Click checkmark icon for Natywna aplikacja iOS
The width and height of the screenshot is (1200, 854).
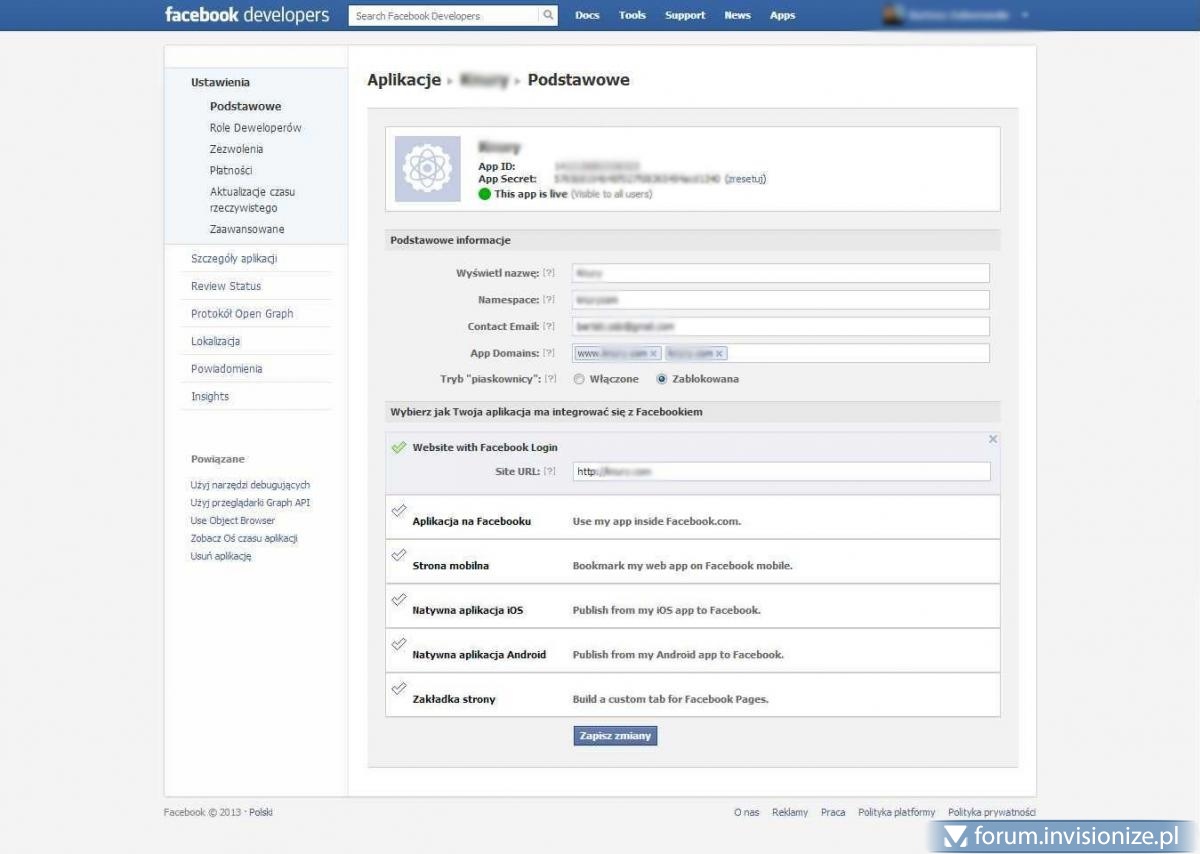(x=399, y=599)
